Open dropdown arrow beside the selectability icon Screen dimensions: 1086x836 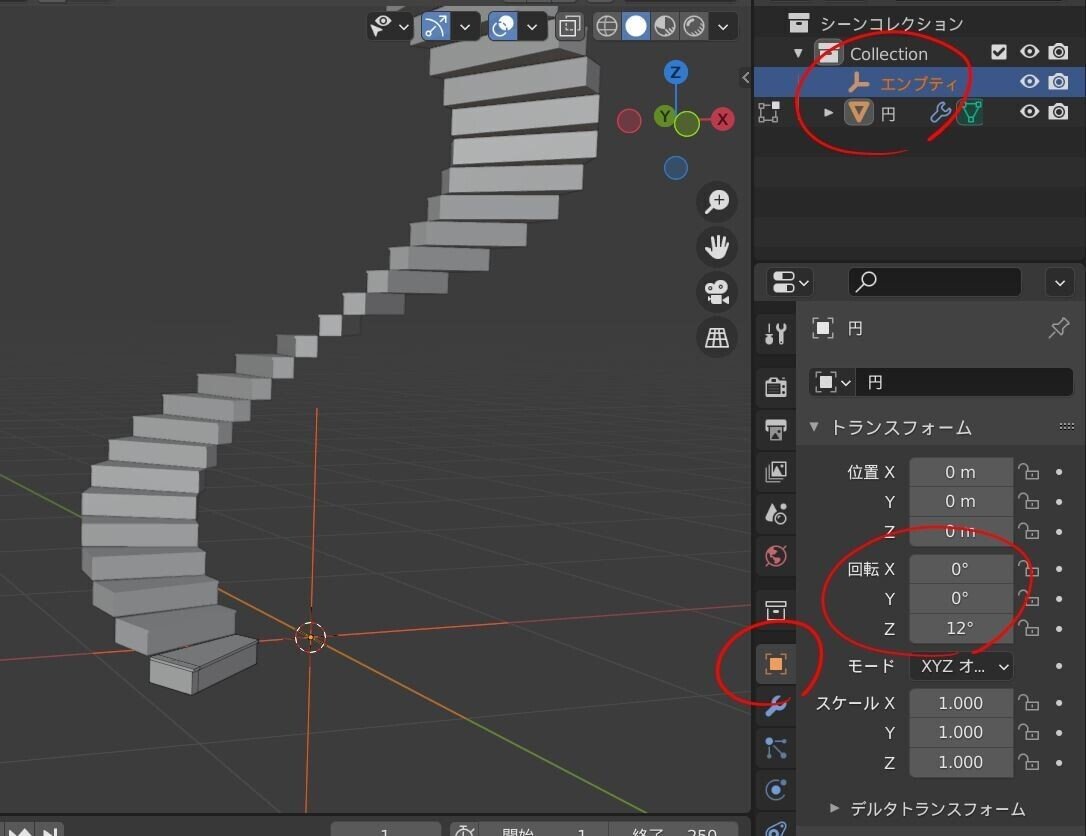click(x=404, y=27)
